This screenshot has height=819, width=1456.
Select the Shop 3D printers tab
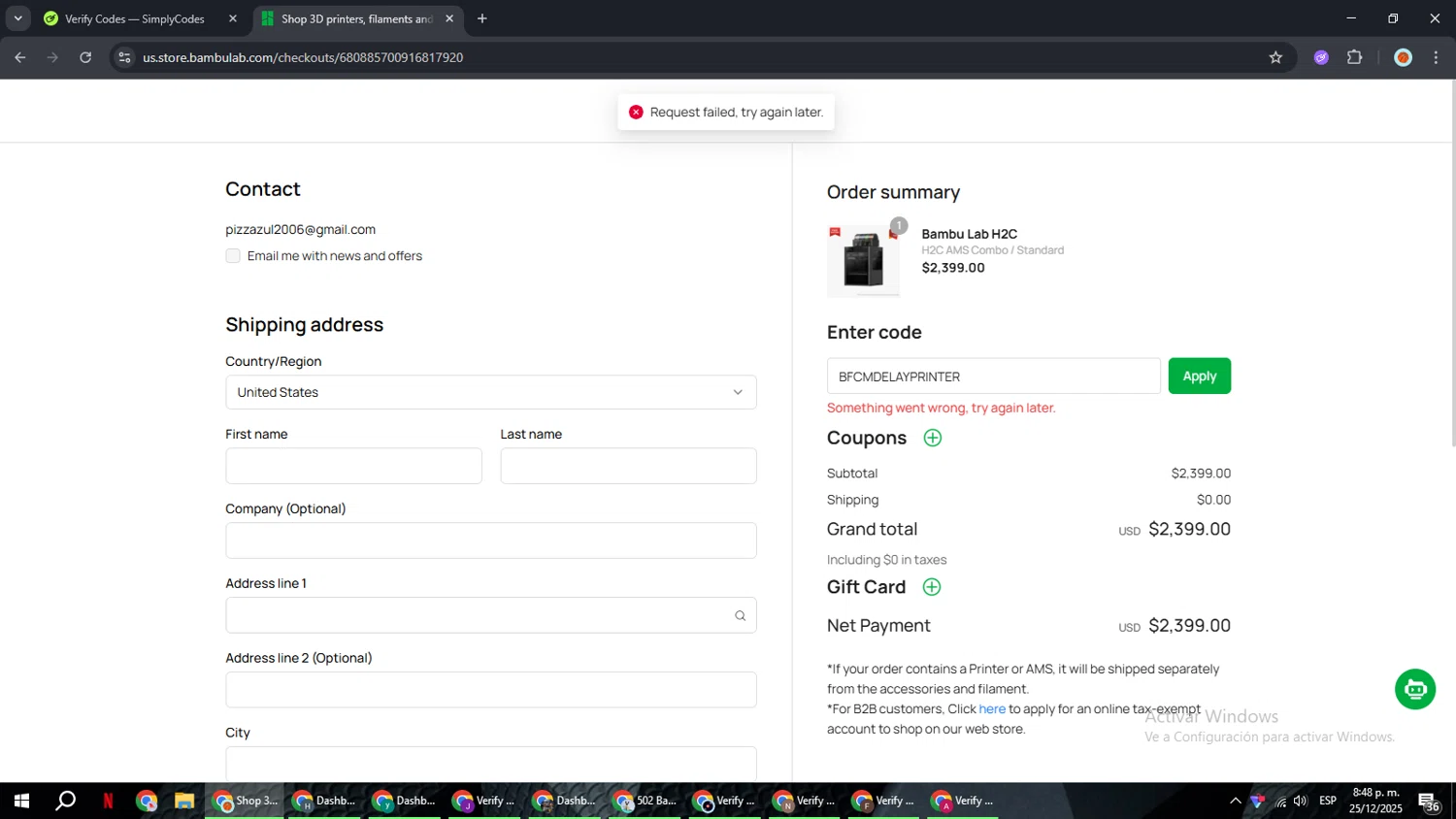pos(356,18)
